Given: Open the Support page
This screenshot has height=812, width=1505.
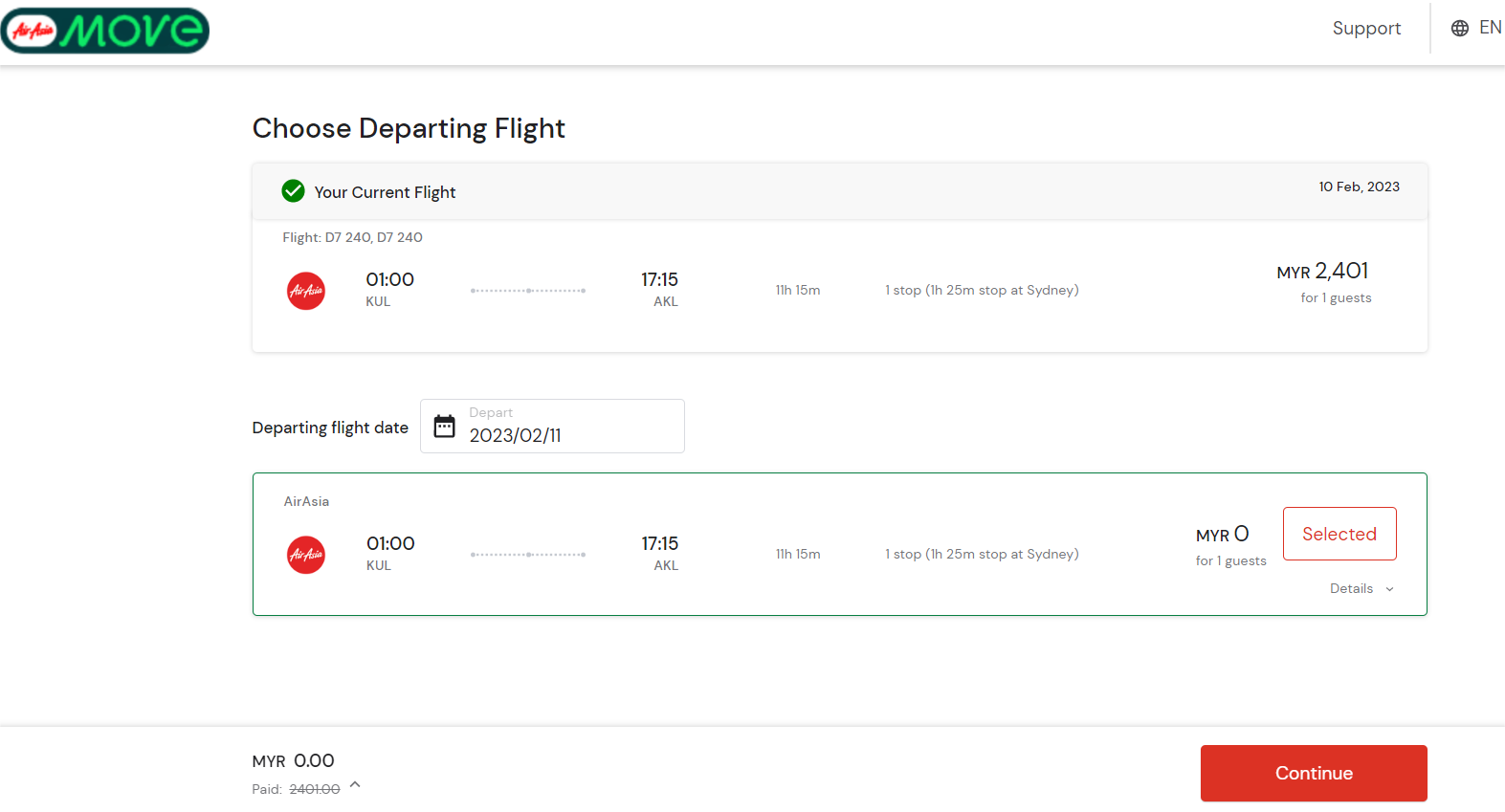Looking at the screenshot, I should (1366, 29).
